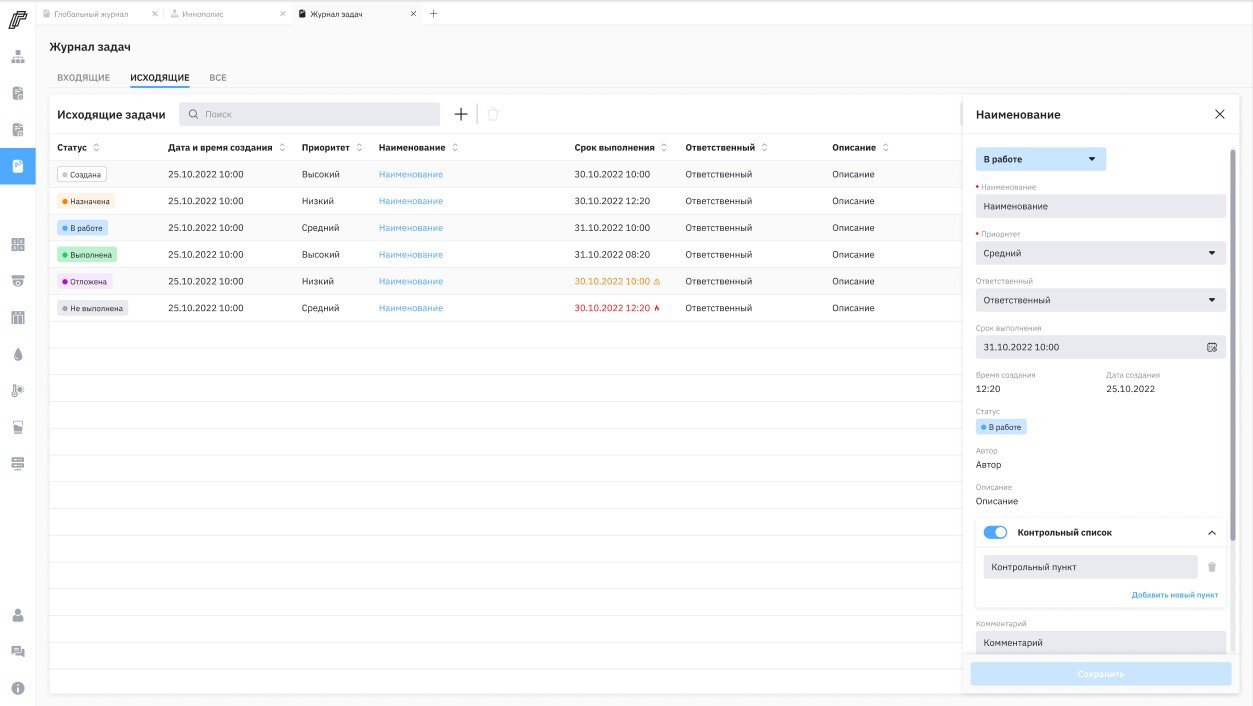Open the calendar picker in Срок выполнения
Viewport: 1253px width, 706px height.
pyautogui.click(x=1212, y=347)
